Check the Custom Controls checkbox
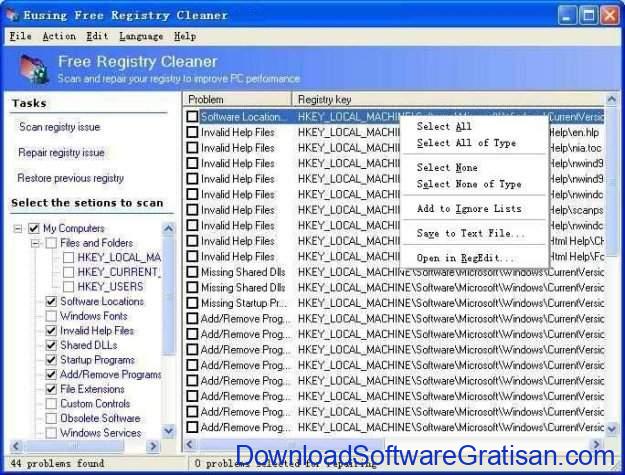The height and width of the screenshot is (475, 625). [51, 404]
